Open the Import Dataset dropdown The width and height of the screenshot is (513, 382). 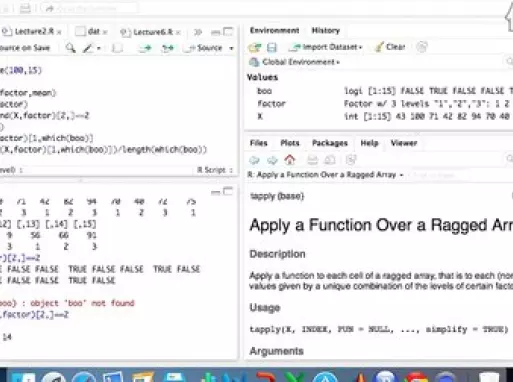point(326,47)
